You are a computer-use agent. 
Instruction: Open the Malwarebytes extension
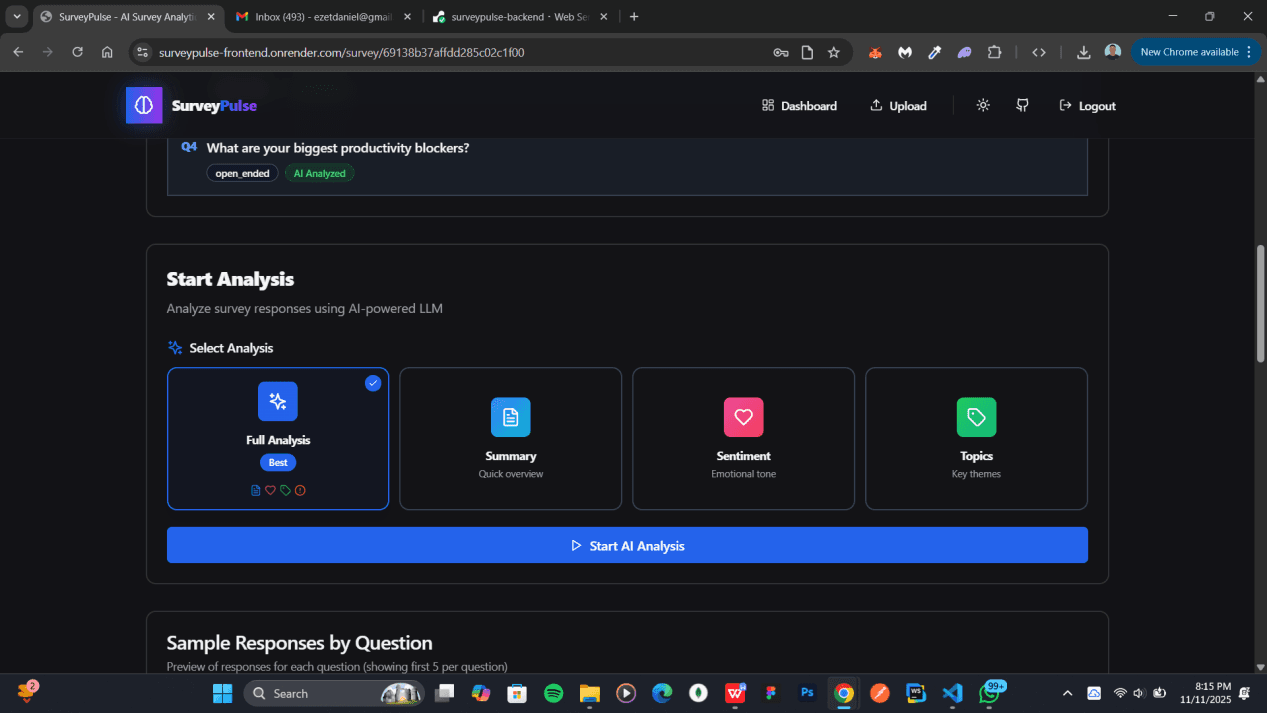[905, 52]
